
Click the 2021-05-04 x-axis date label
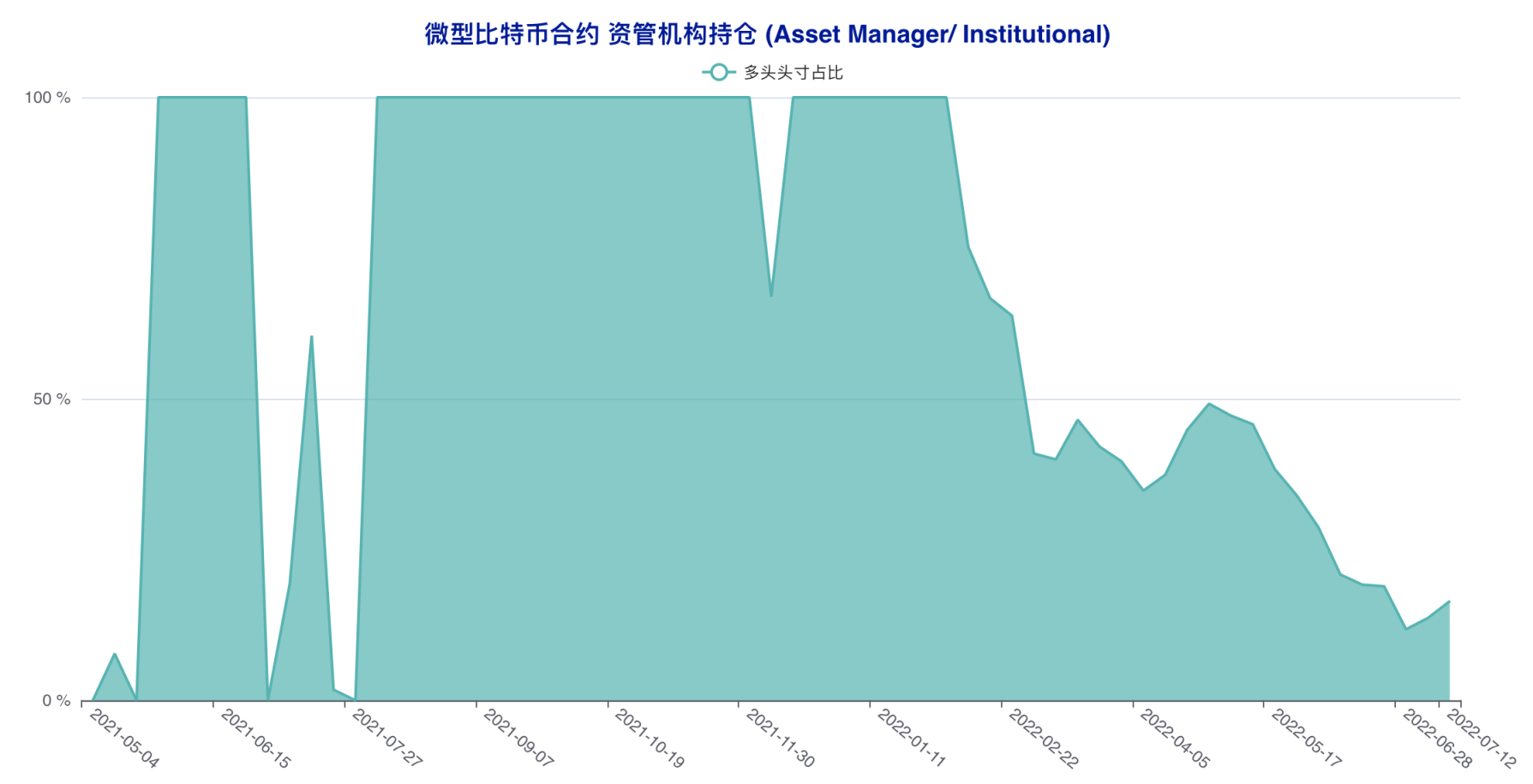coord(124,739)
